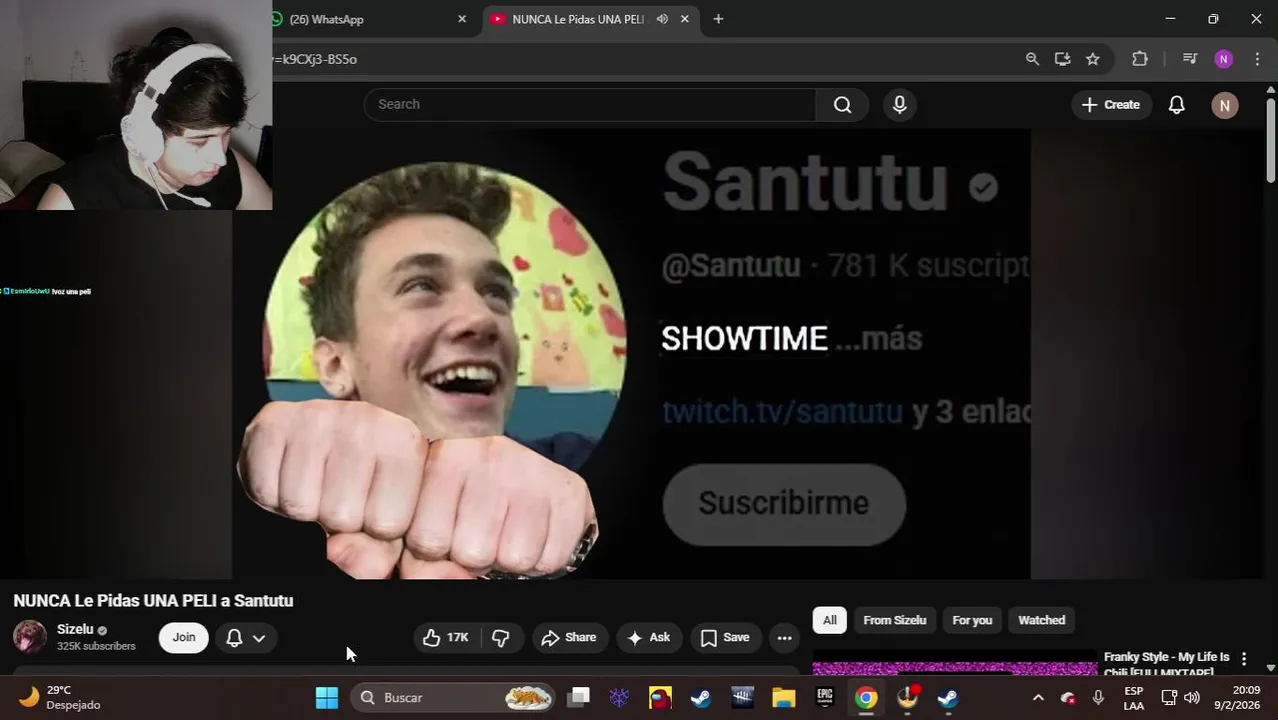The height and width of the screenshot is (720, 1278).
Task: Open YouTube account avatar menu
Action: (x=1225, y=105)
